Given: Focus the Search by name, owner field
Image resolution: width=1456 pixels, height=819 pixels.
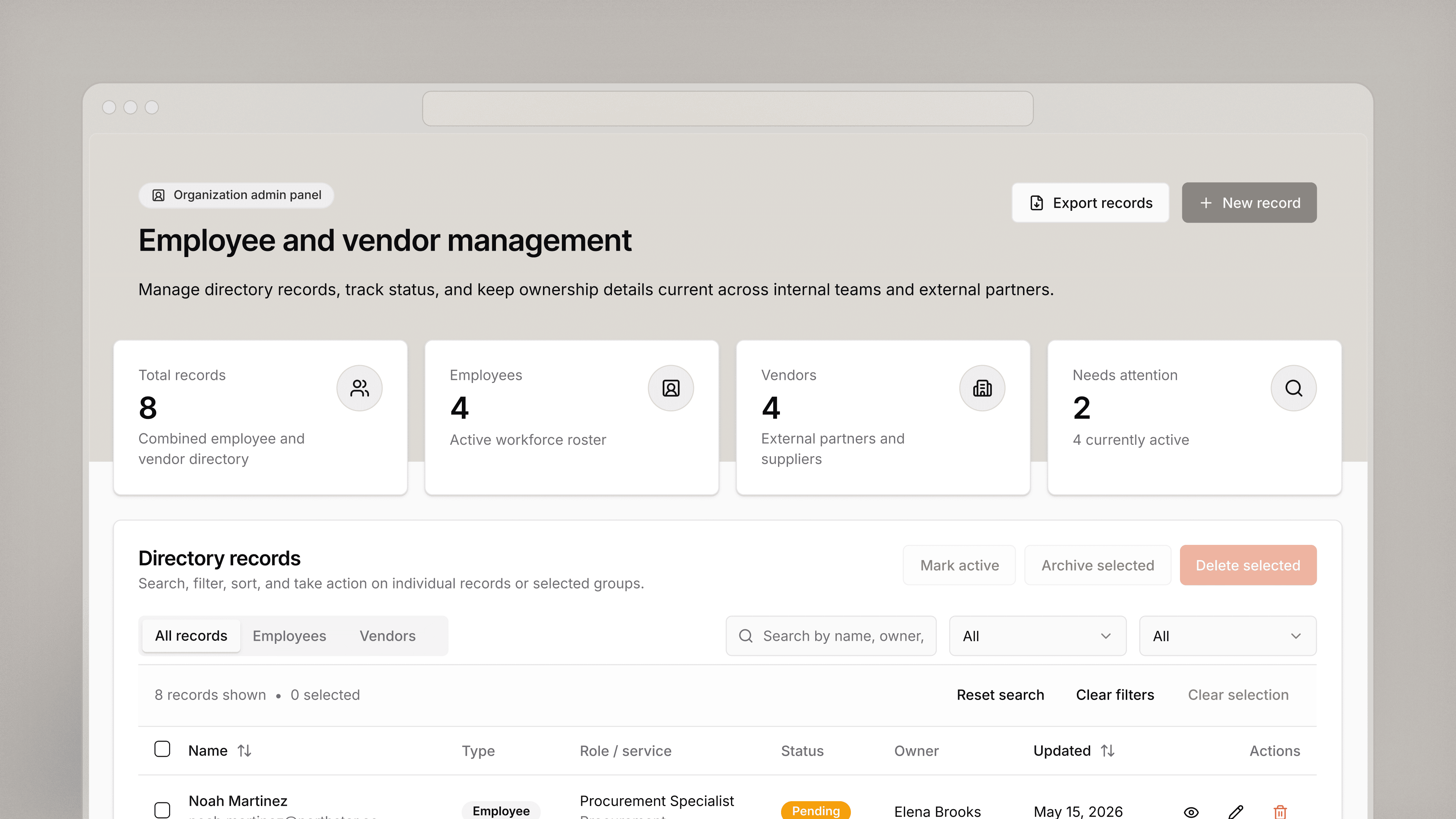Looking at the screenshot, I should [x=831, y=636].
